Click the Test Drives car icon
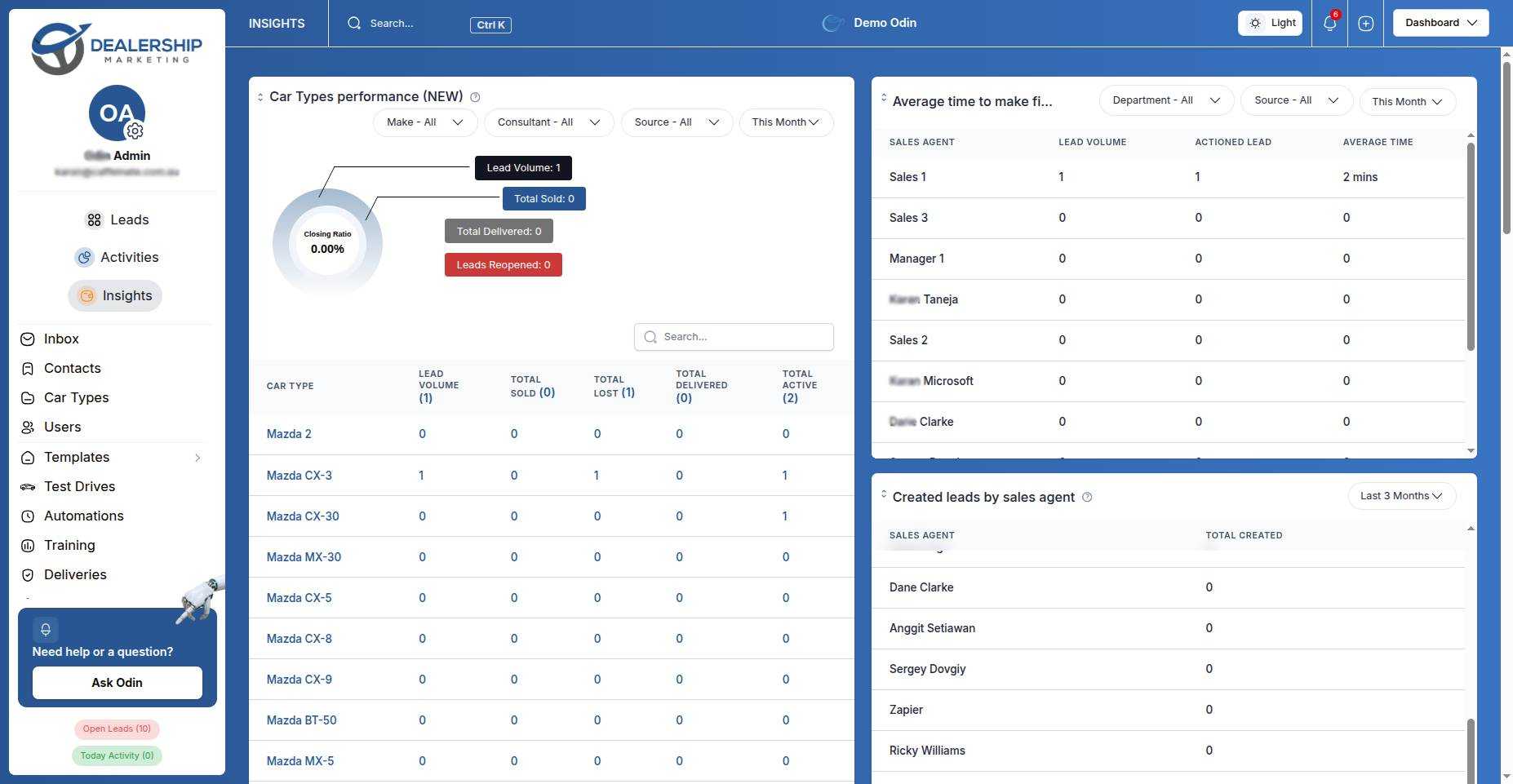 click(x=28, y=487)
